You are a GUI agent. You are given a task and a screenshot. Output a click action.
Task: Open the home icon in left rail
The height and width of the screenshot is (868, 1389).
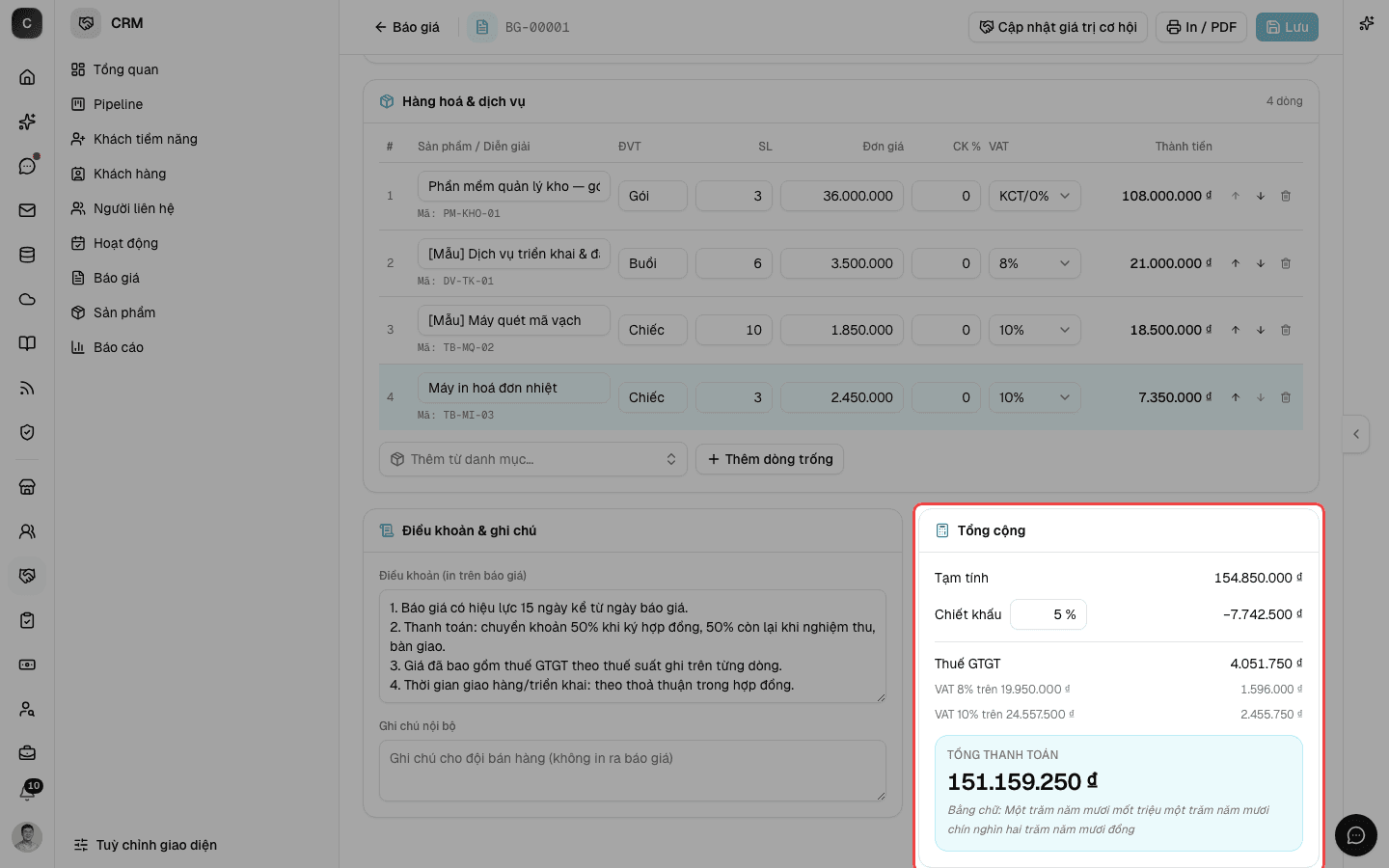27,77
